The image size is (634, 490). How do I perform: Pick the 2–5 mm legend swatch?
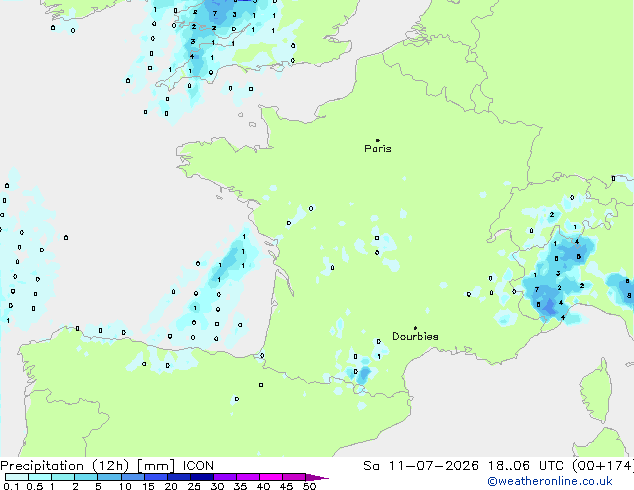coord(86,477)
